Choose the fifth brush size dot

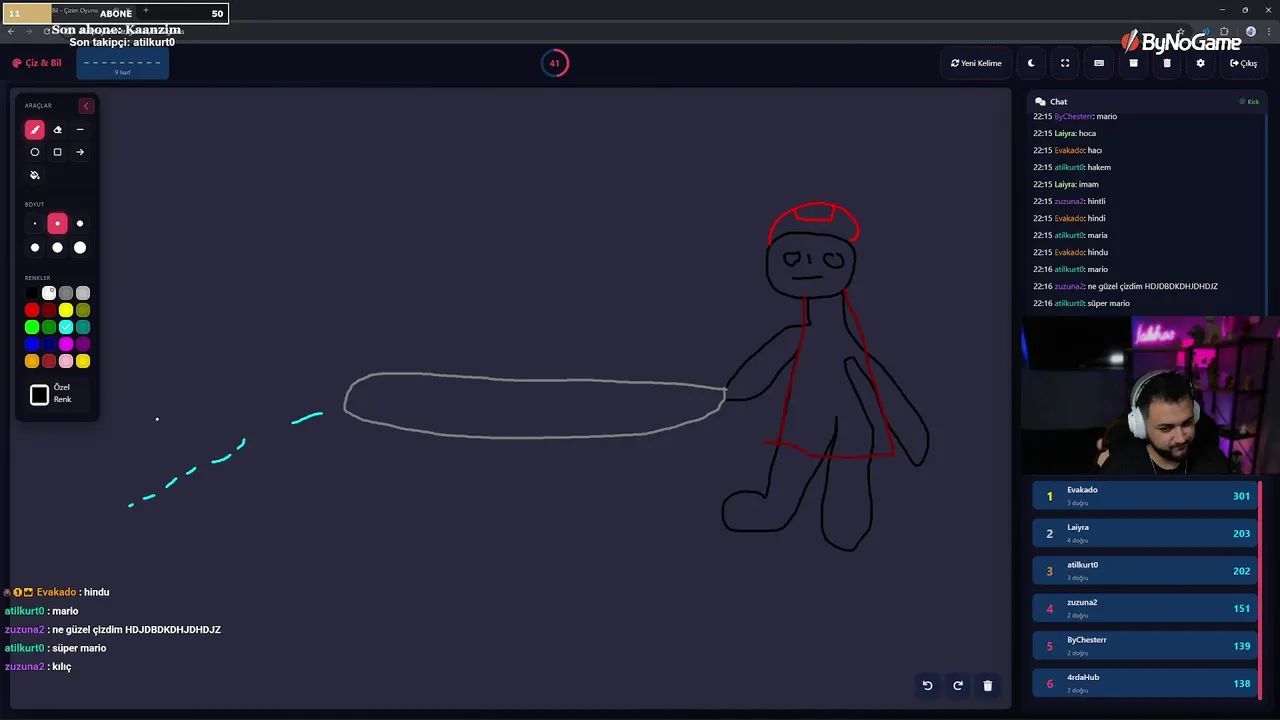tap(57, 247)
